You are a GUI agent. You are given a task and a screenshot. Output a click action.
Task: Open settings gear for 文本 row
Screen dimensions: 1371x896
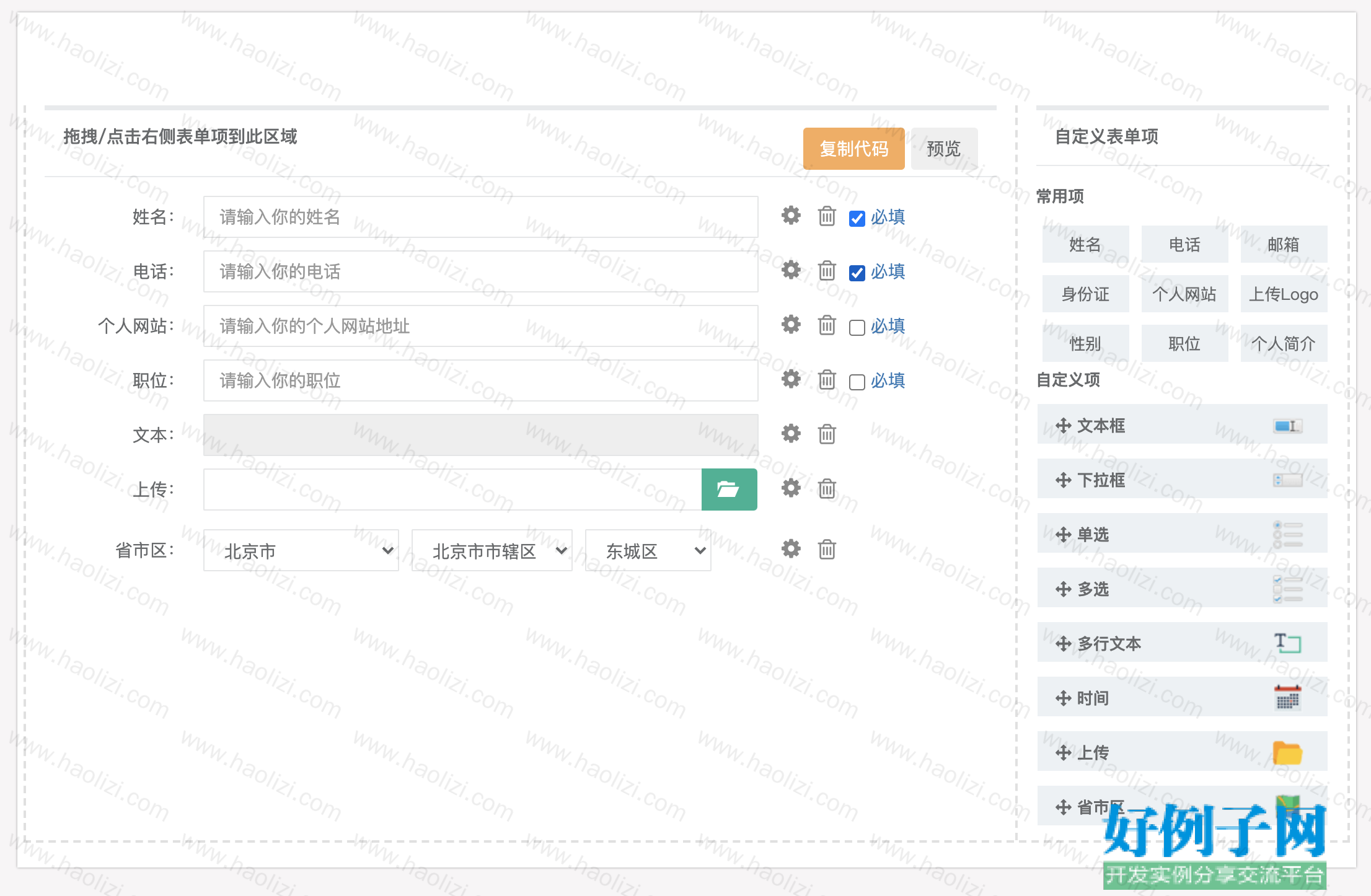791,434
